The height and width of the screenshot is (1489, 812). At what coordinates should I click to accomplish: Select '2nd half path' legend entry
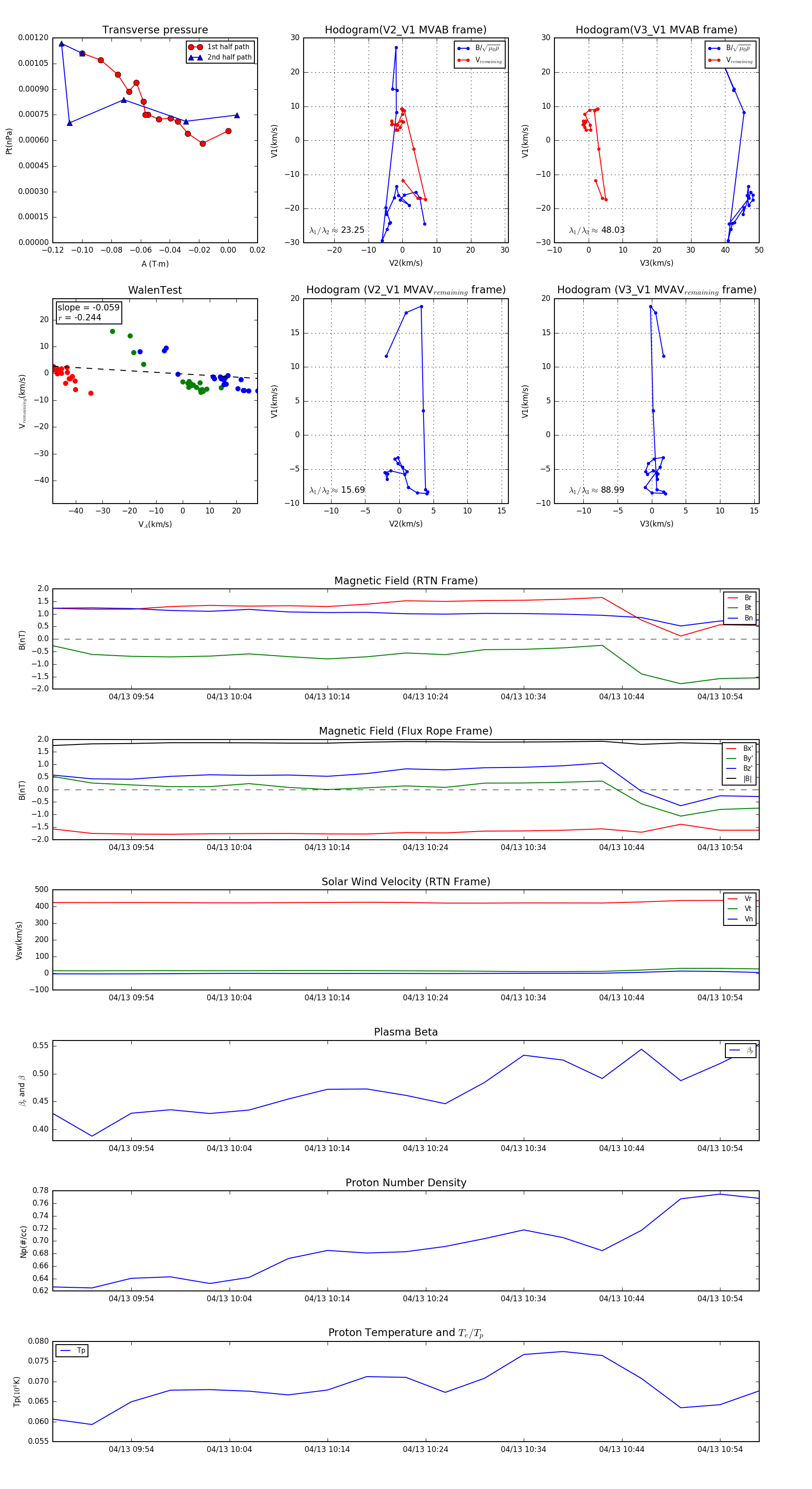[x=221, y=57]
